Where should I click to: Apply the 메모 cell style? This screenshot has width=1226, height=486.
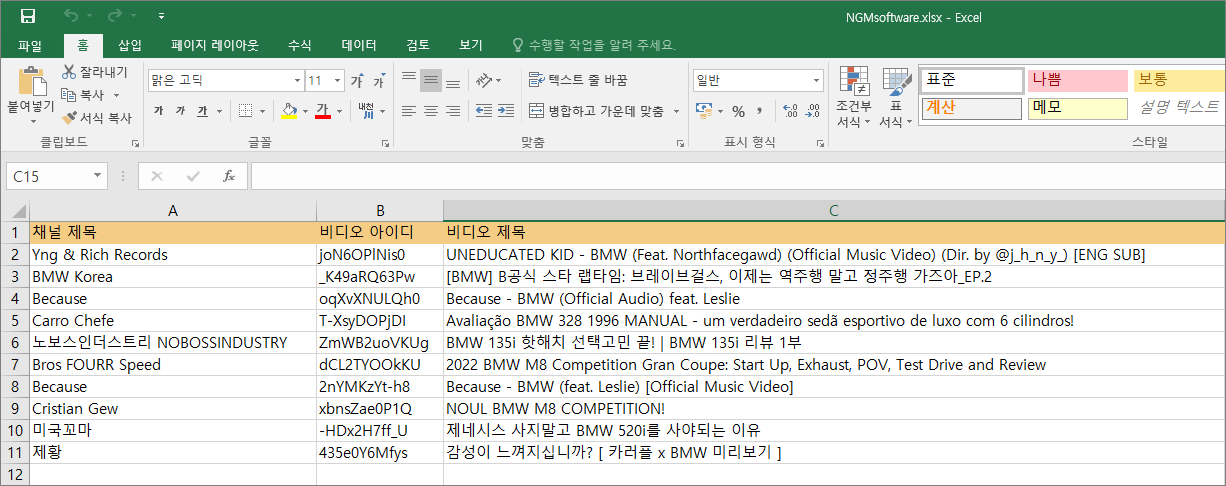[1076, 107]
